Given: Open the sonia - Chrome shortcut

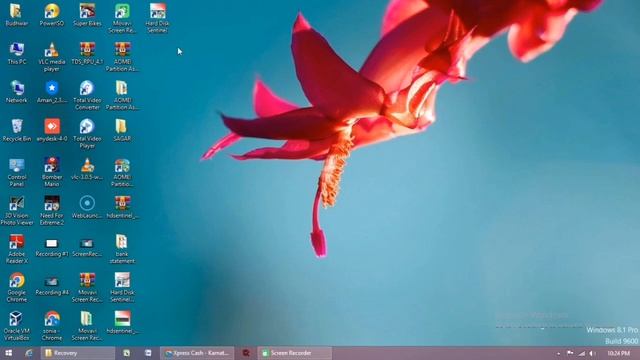Looking at the screenshot, I should pyautogui.click(x=52, y=326).
